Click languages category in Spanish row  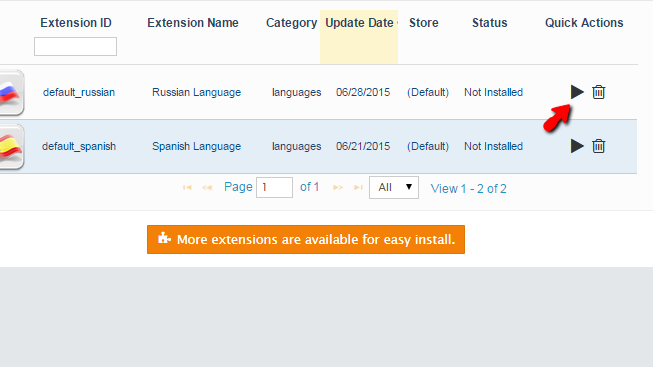pyautogui.click(x=297, y=146)
